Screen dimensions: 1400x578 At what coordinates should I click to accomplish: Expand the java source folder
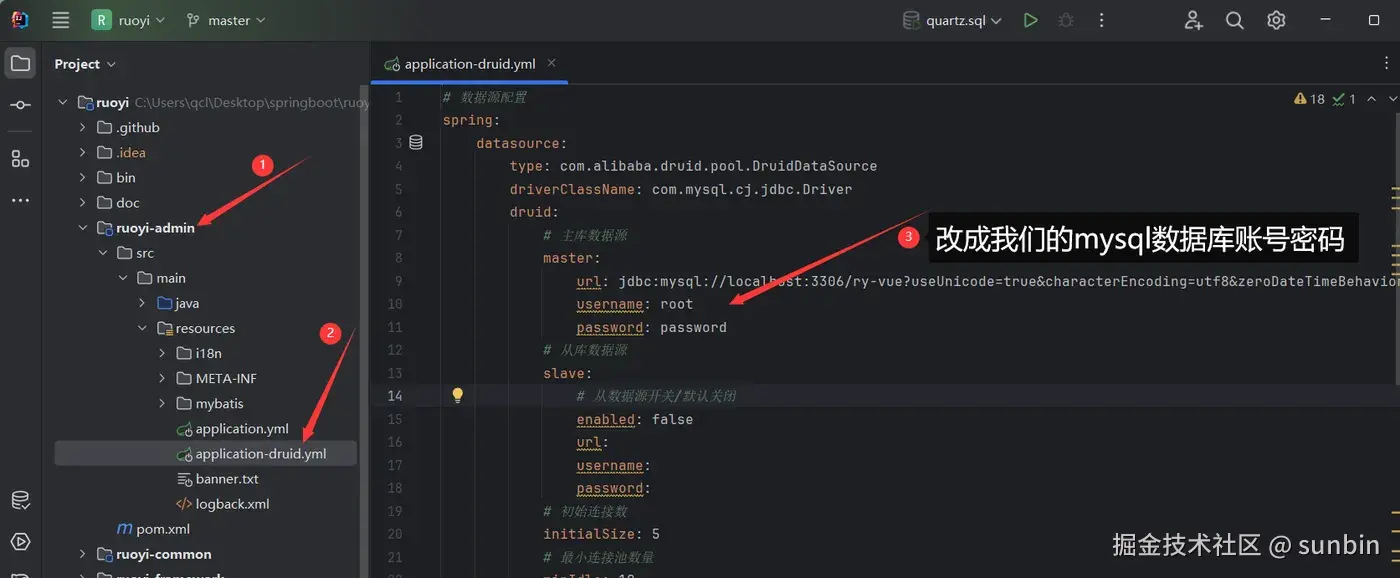point(143,303)
